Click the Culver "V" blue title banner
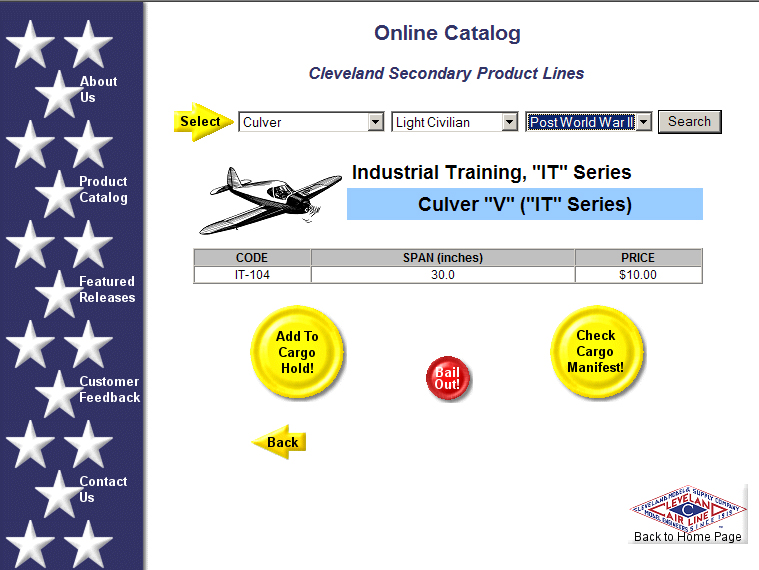This screenshot has height=570, width=759. [524, 205]
